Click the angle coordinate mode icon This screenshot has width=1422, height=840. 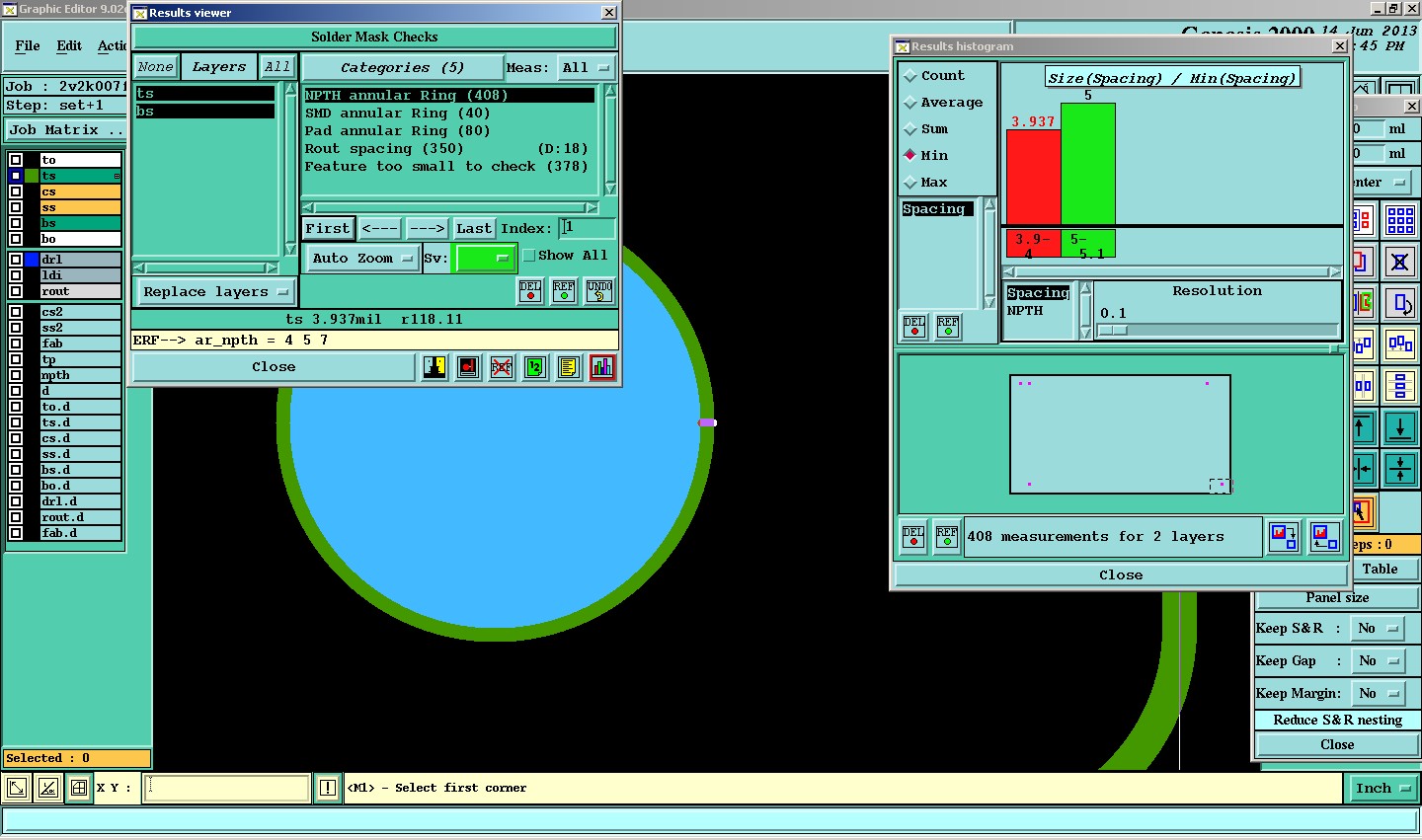47,788
